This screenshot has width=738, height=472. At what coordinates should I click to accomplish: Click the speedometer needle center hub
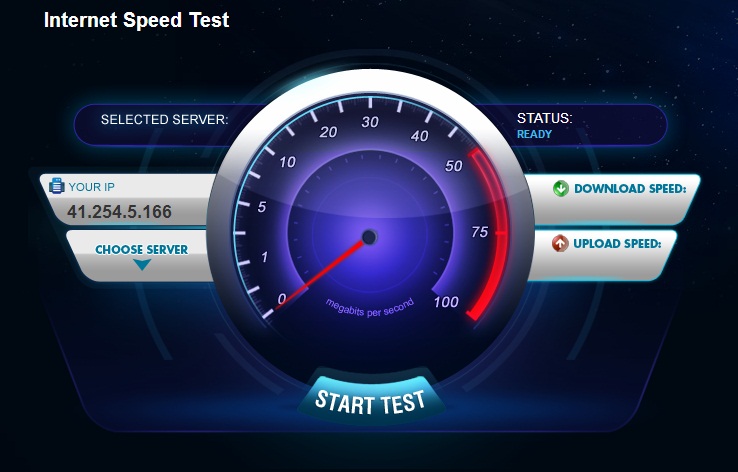(x=369, y=237)
